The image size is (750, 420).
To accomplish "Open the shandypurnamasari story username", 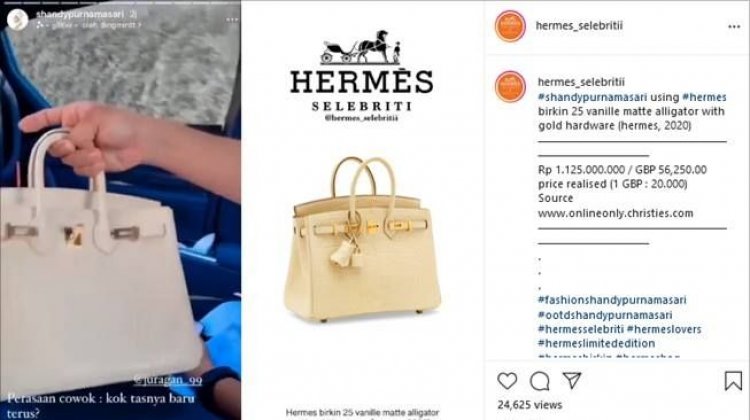I will [80, 15].
